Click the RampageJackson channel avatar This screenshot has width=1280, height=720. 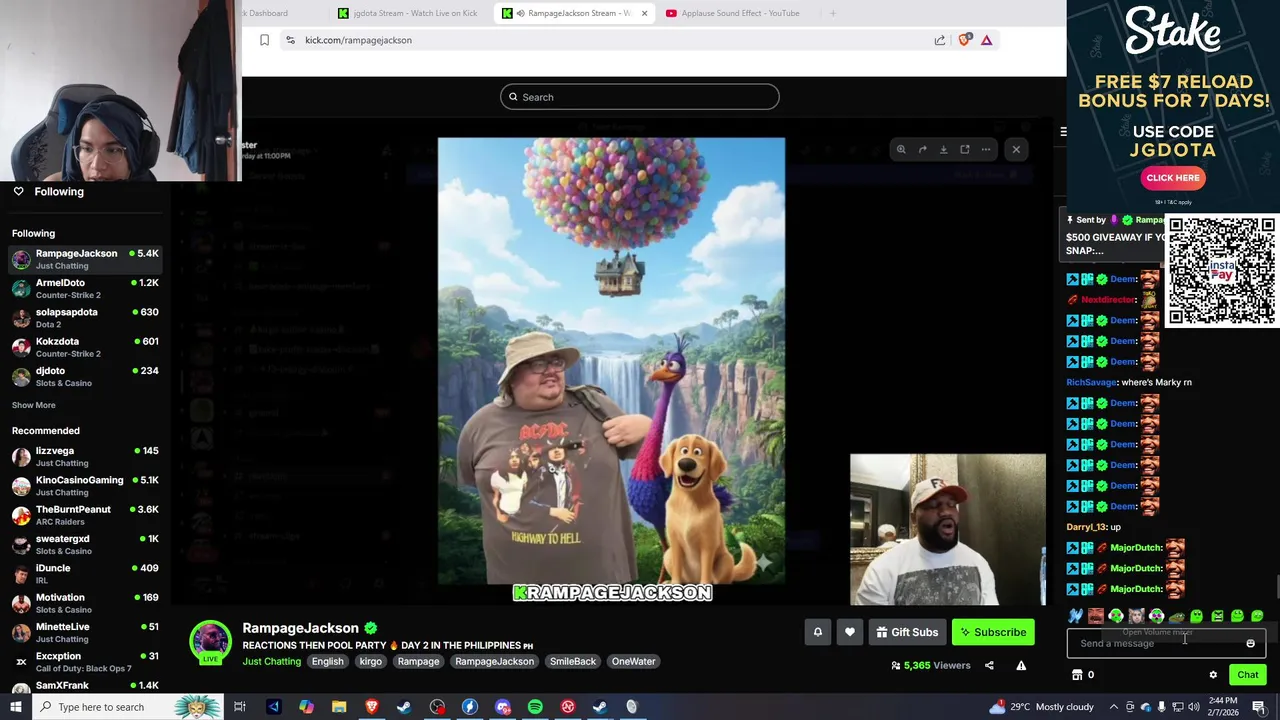[x=211, y=643]
